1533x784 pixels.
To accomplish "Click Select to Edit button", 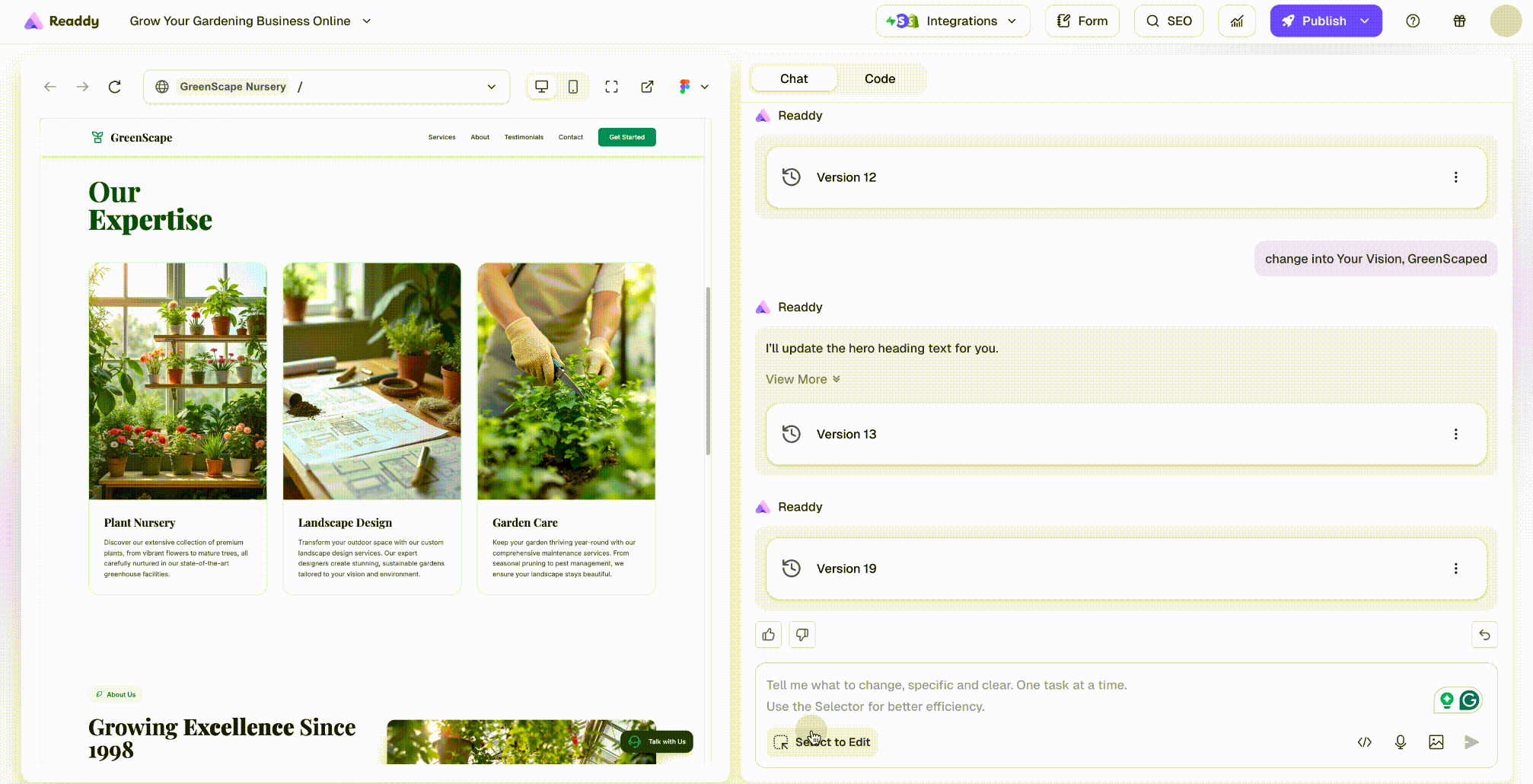I will coord(822,742).
